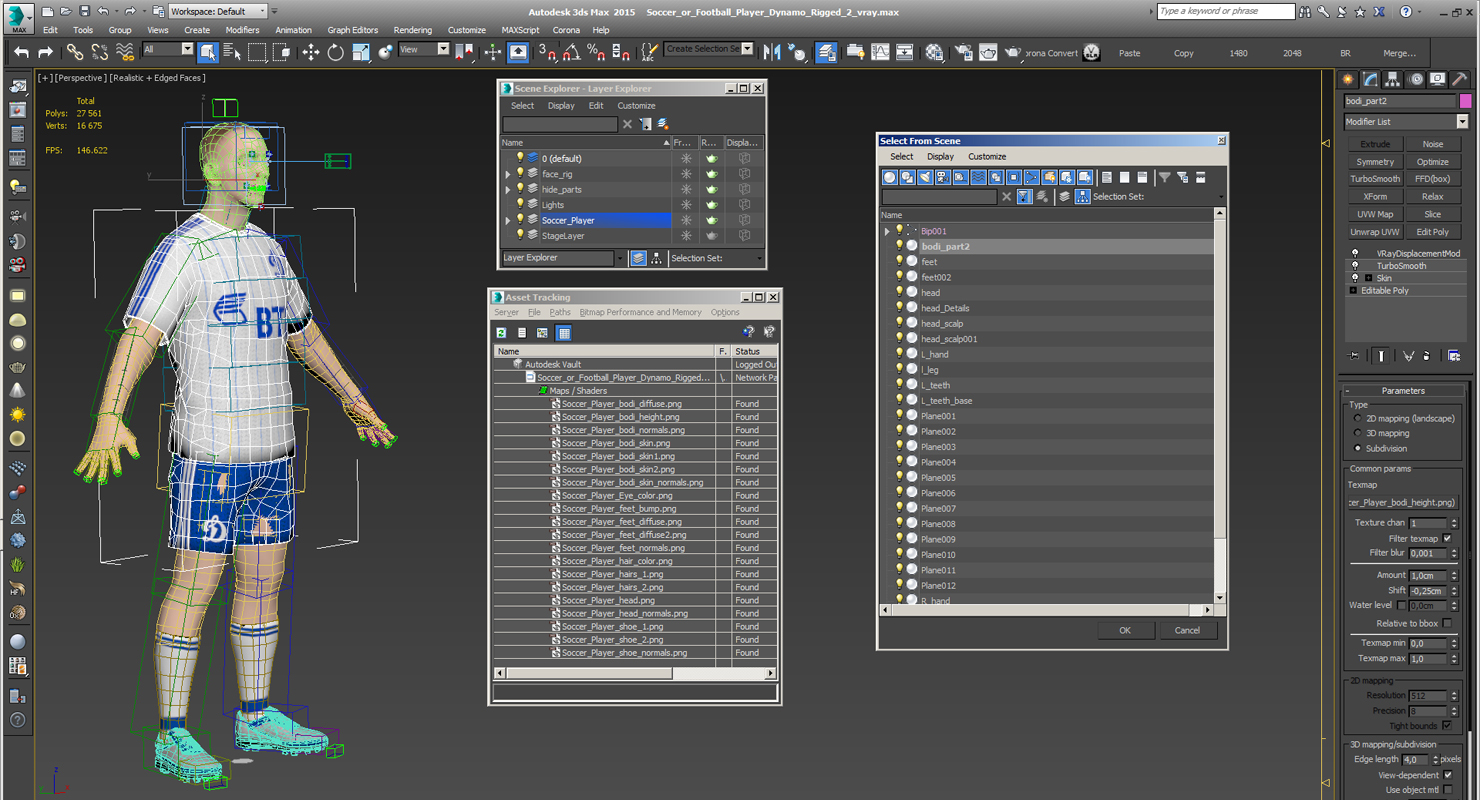Toggle visibility bulb of face_rig layer
Screen dimensions: 1480x800
520,173
